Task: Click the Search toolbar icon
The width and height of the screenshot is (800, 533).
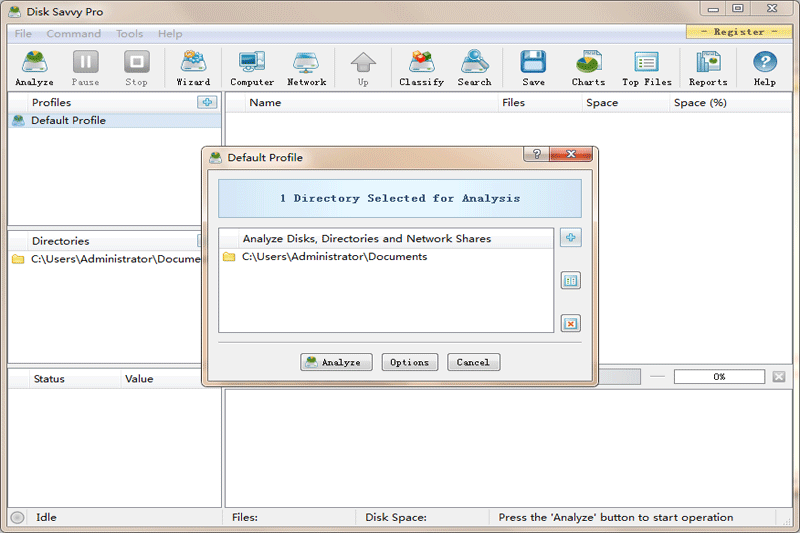Action: [474, 68]
